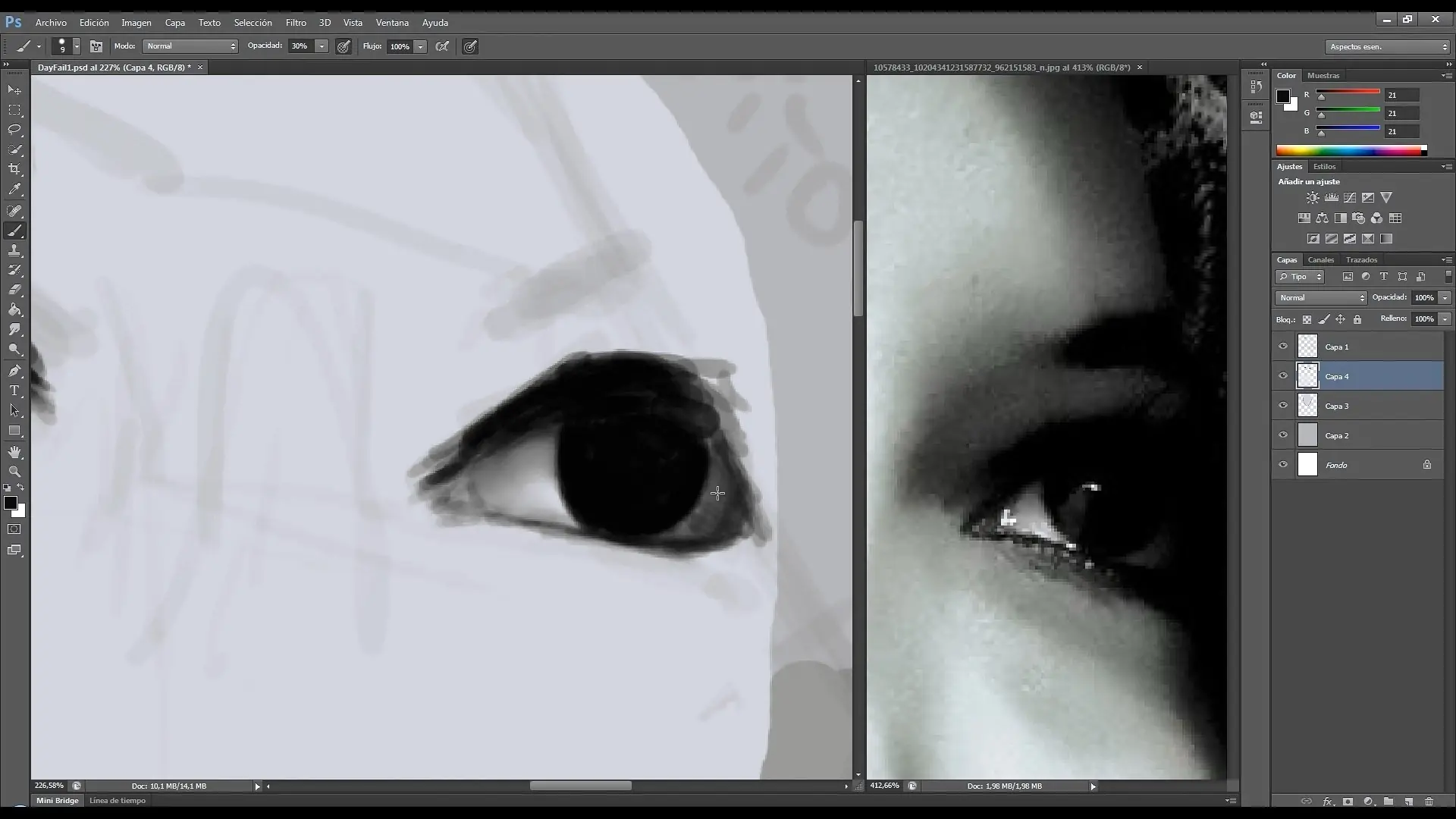This screenshot has width=1456, height=819.
Task: Open the Imagen menu
Action: pos(136,23)
